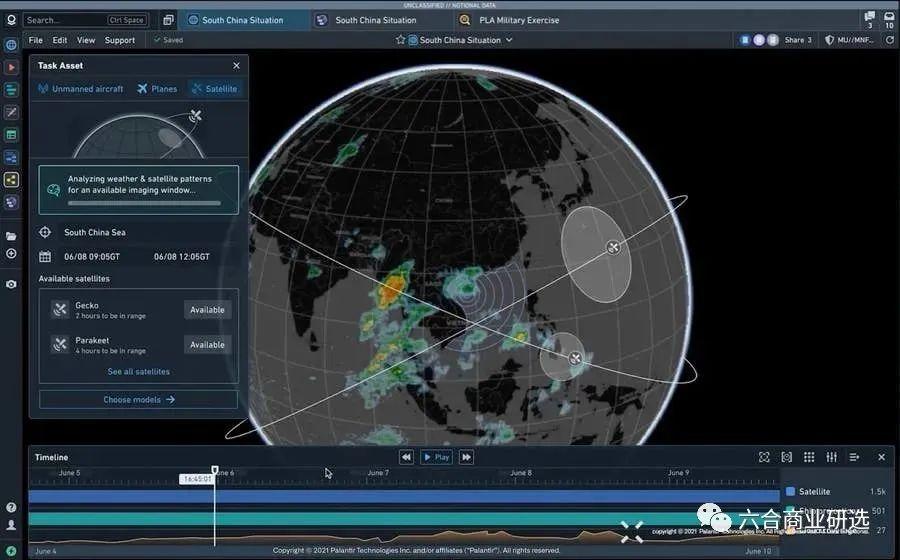Click the timeline bracket focus icon

pos(786,457)
